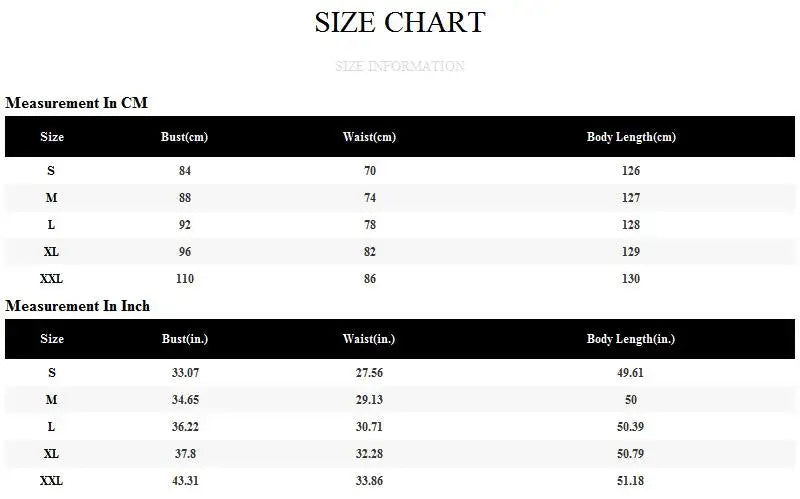Select body length value 50.39 in inches

[x=631, y=427]
